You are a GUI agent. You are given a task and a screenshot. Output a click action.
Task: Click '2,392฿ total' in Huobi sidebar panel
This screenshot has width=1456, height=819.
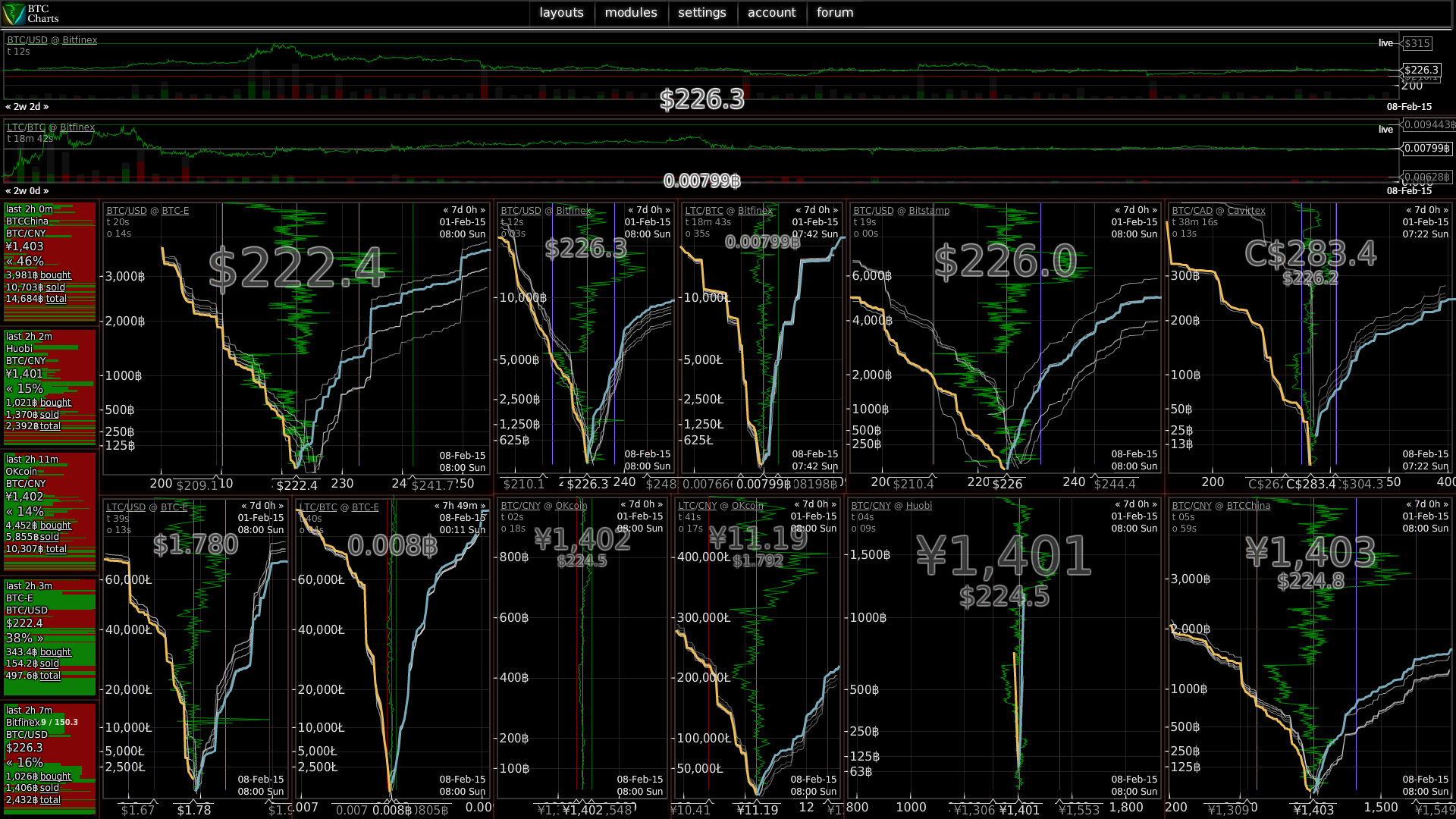pyautogui.click(x=33, y=426)
